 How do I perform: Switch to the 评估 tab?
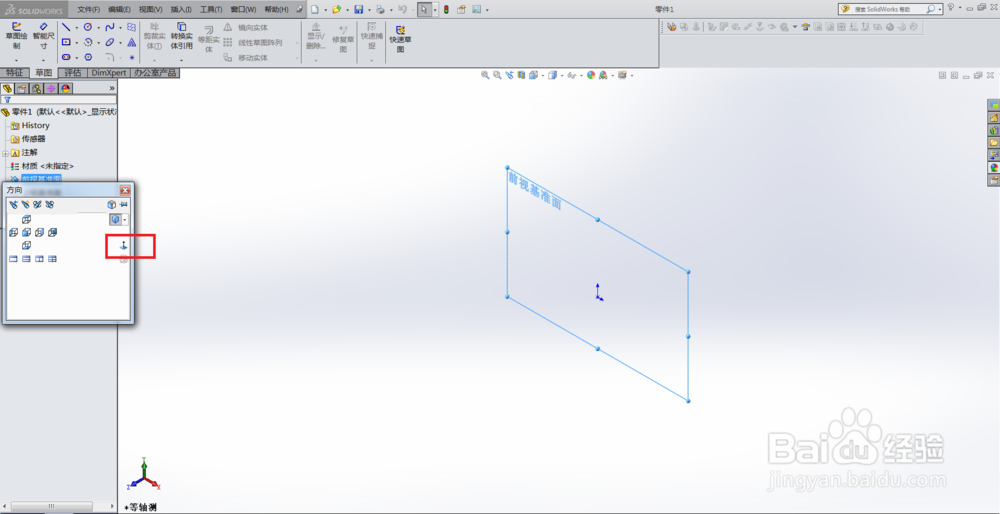coord(73,73)
